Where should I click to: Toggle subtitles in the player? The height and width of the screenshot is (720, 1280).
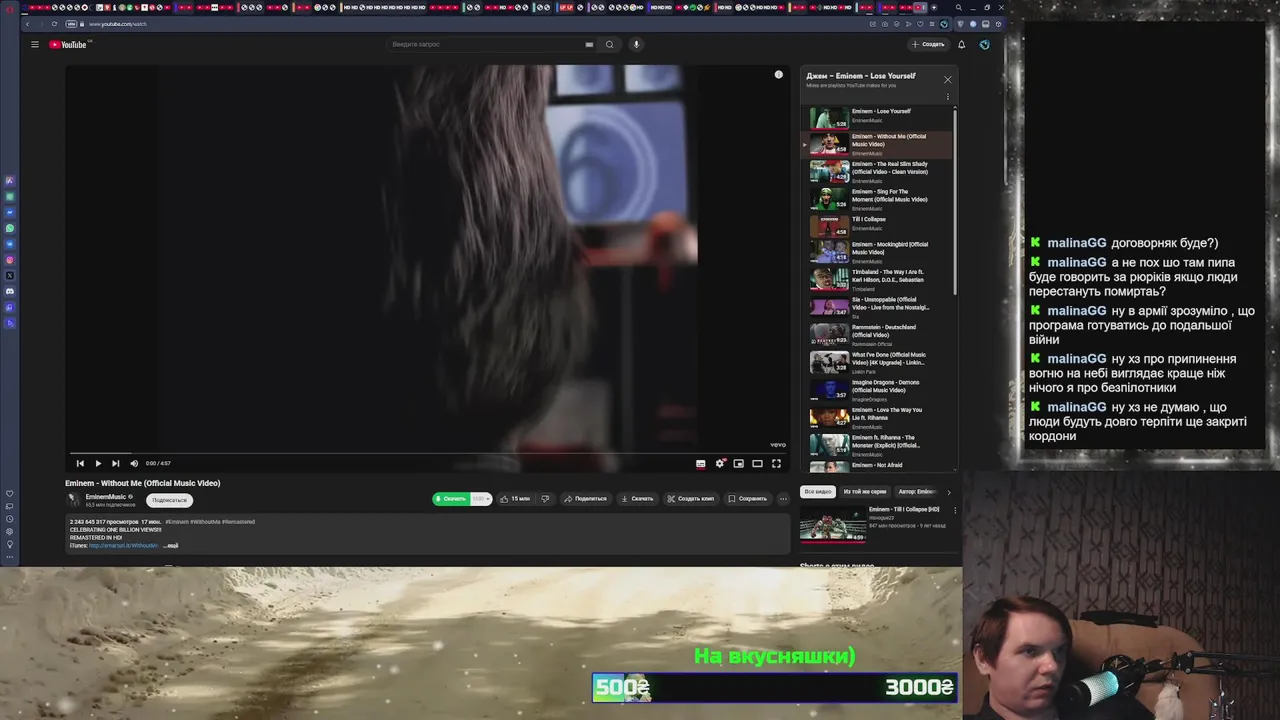click(700, 463)
